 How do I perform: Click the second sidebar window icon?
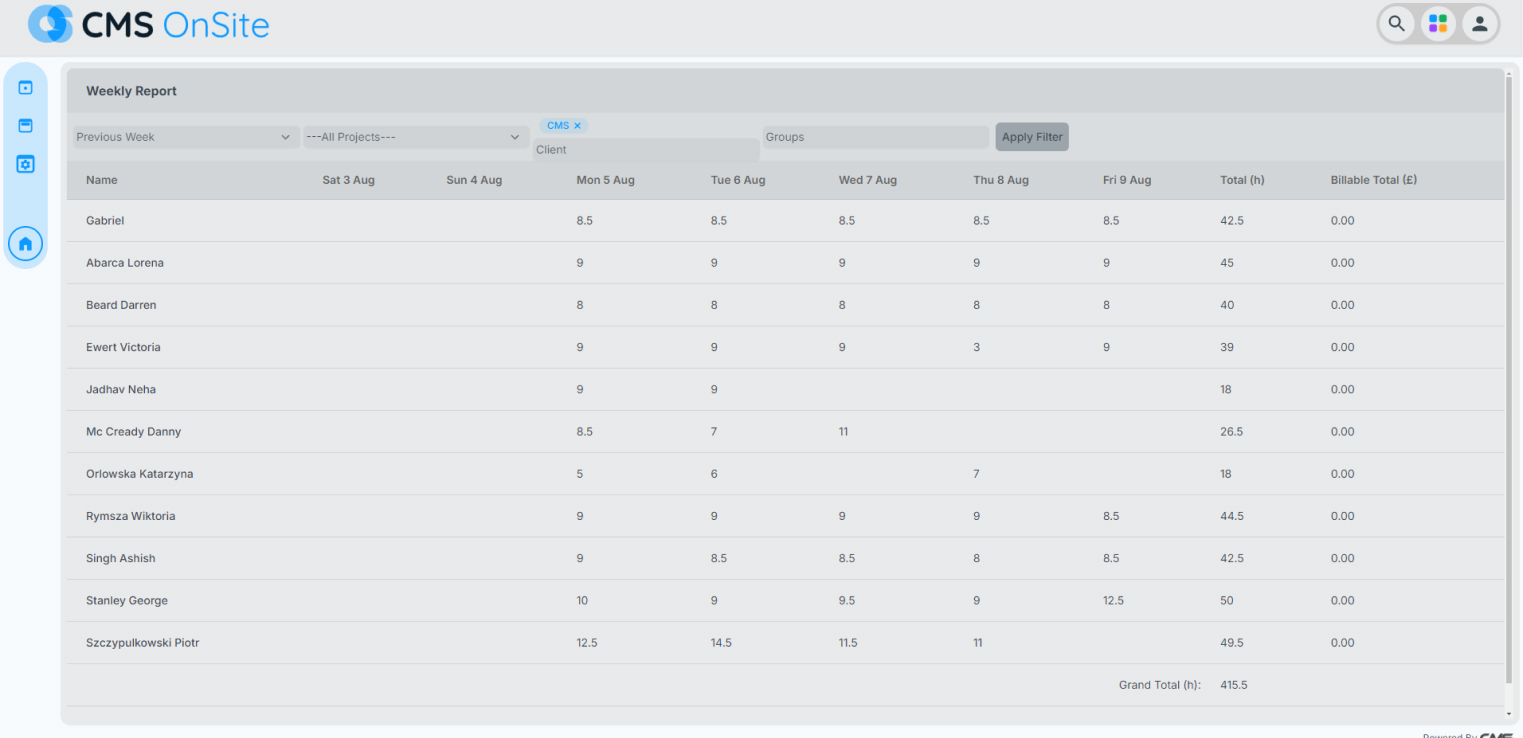coord(26,126)
